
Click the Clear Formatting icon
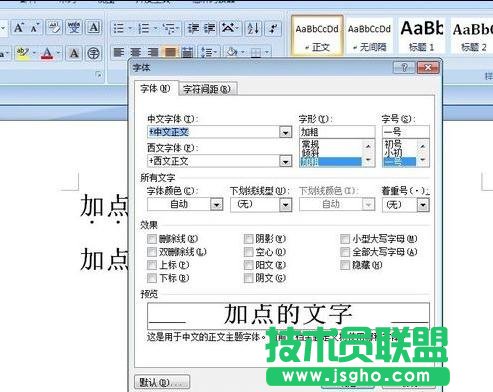[x=54, y=28]
